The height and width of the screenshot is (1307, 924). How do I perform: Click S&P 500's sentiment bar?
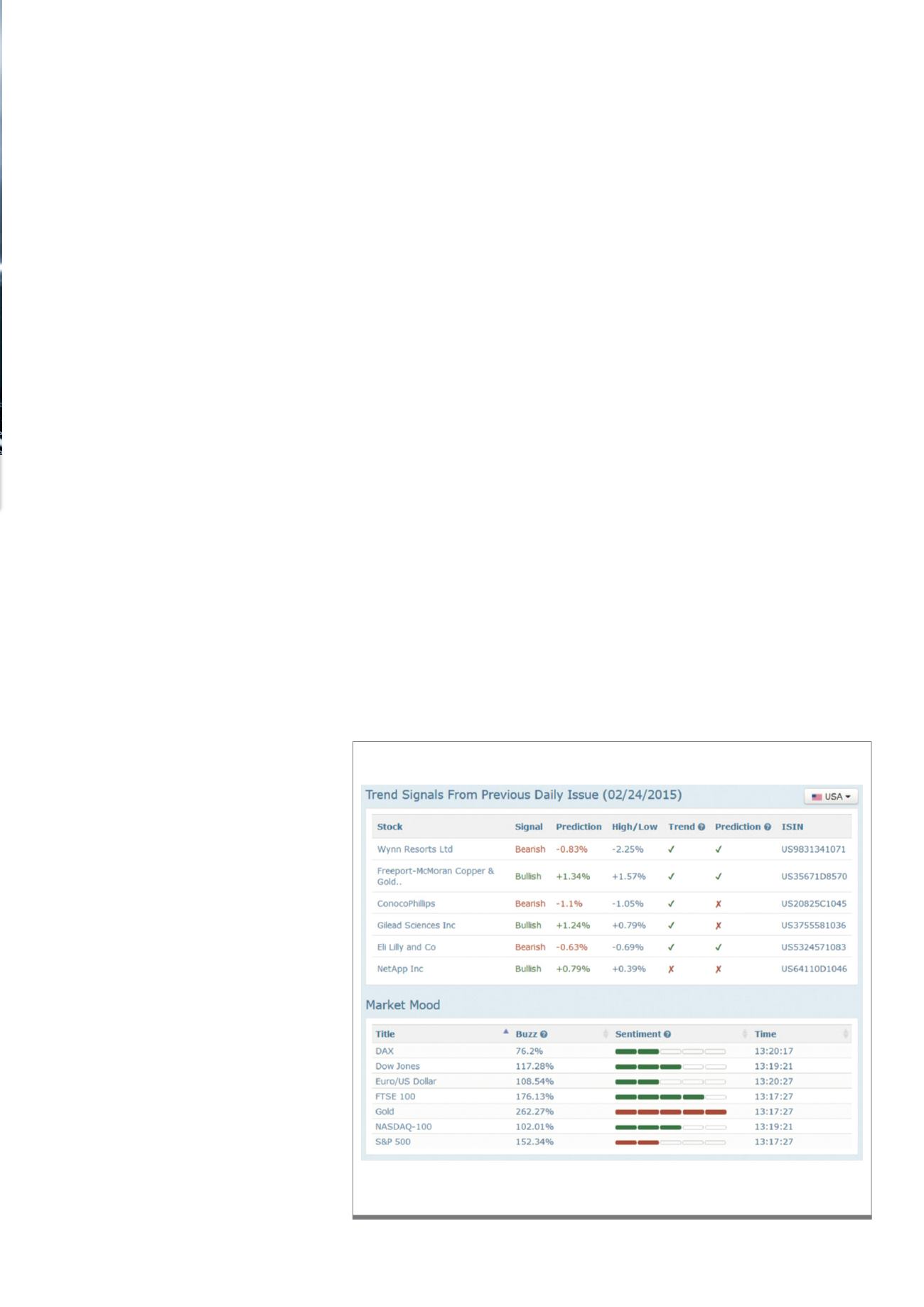click(x=670, y=1143)
